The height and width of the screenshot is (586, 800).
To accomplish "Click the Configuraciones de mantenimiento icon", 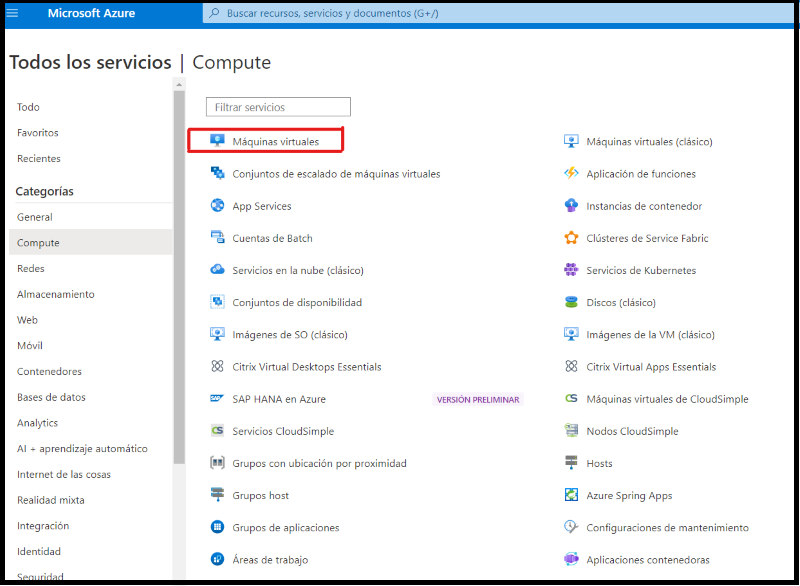I will point(571,527).
